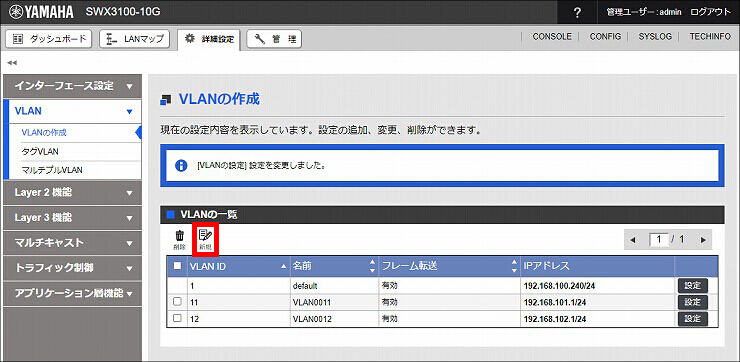
Task: Click the page number input field
Action: pos(659,240)
